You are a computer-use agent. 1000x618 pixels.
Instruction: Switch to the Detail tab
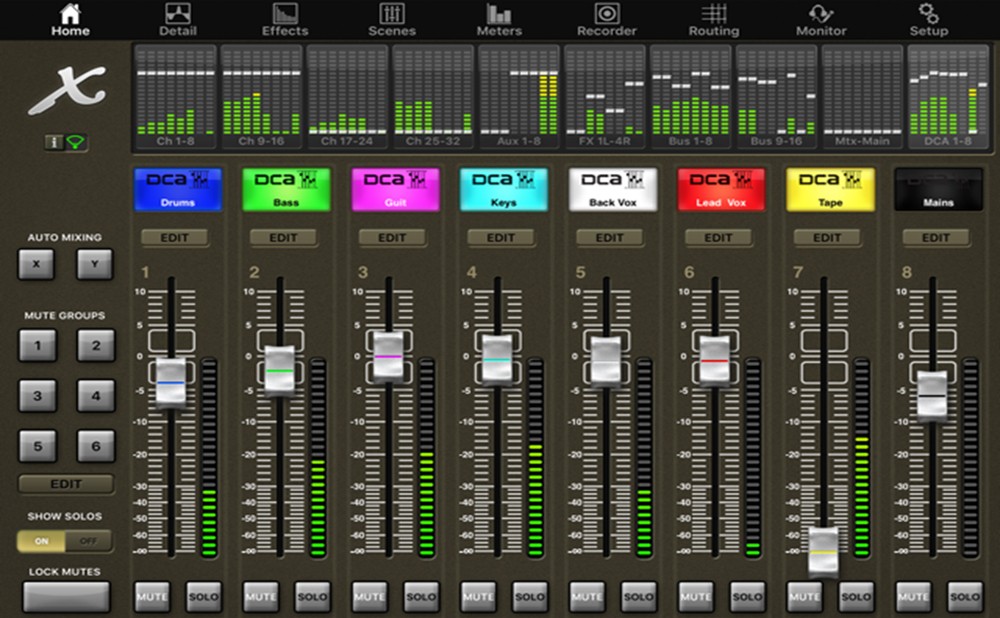pos(178,19)
